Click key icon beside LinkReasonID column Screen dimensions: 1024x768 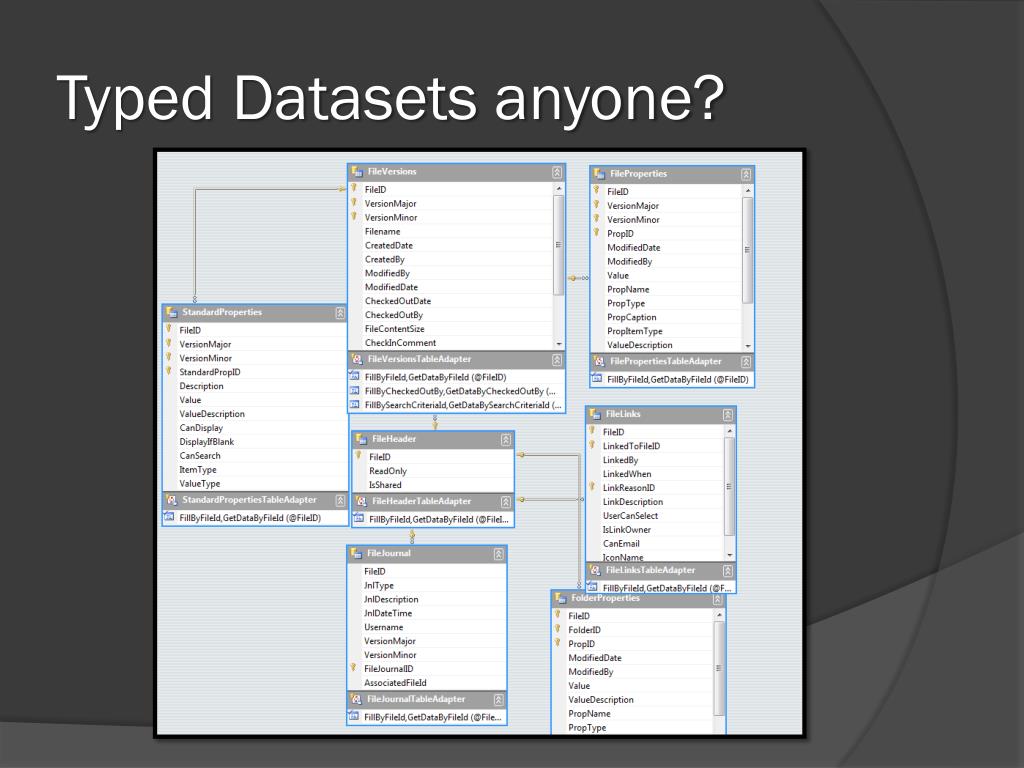592,487
